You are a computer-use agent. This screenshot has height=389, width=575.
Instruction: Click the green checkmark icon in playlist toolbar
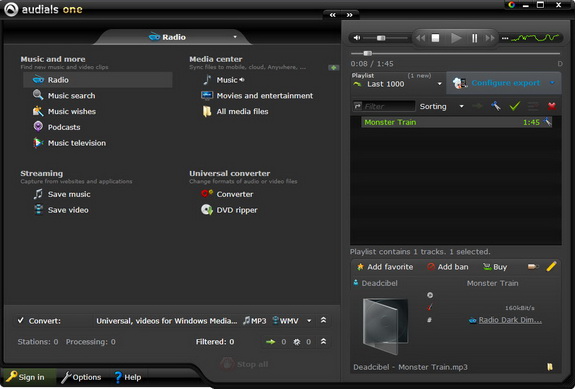[x=515, y=106]
